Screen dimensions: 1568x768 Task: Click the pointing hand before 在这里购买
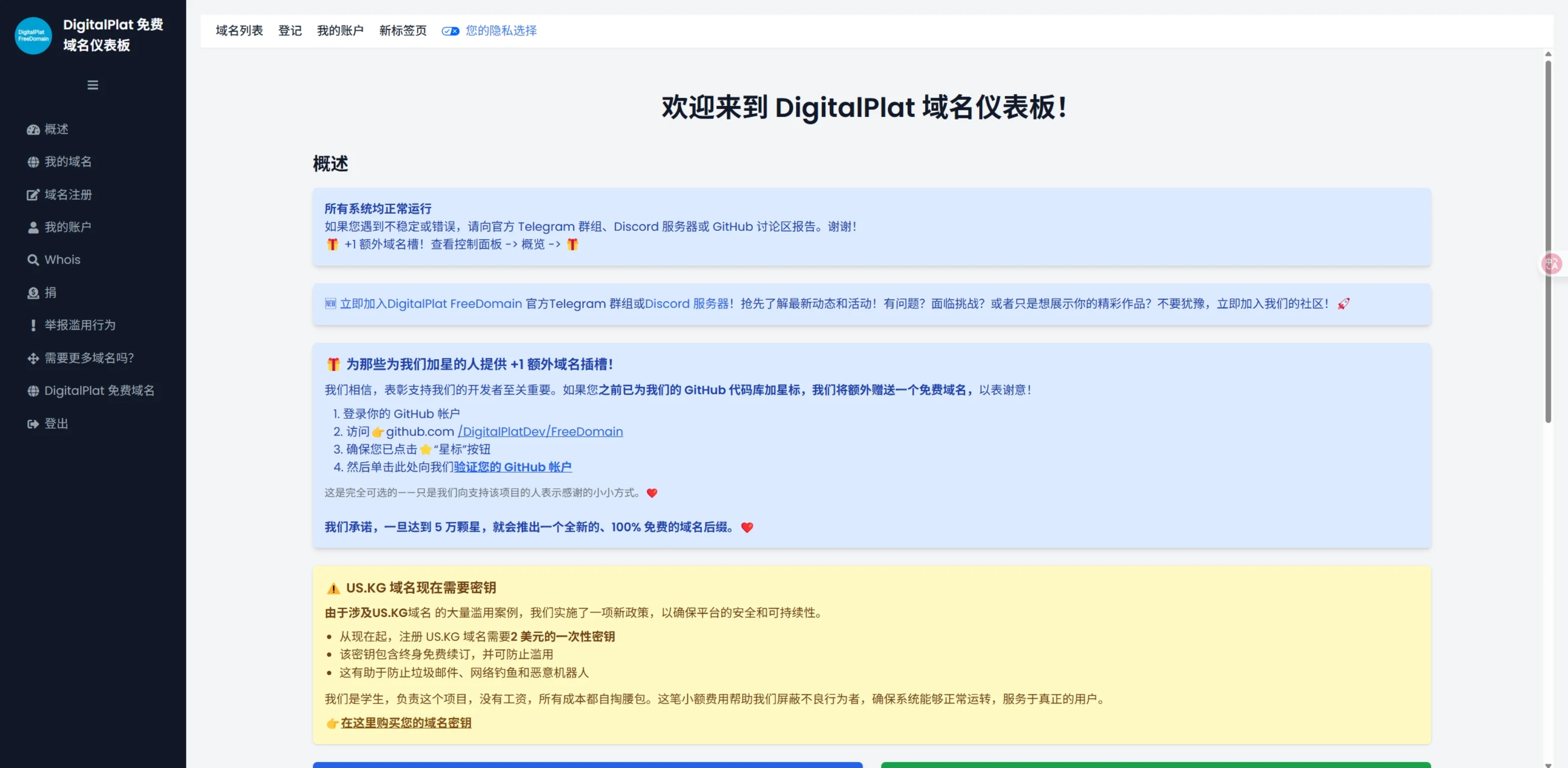332,724
